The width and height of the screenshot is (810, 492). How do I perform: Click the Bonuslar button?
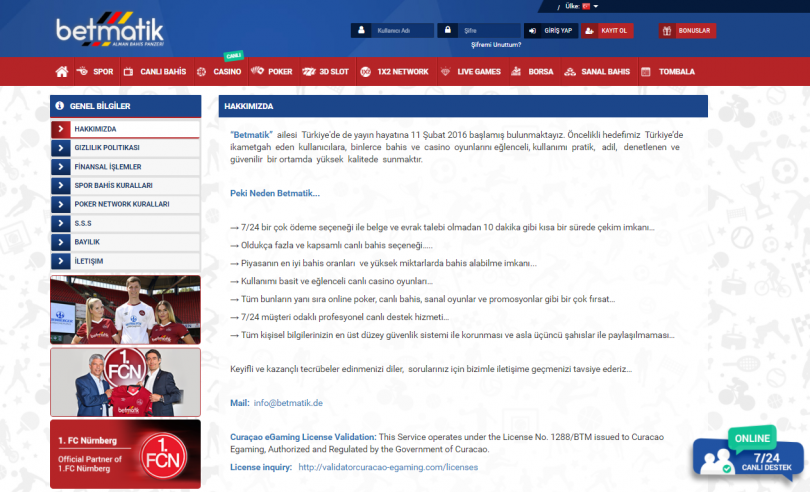(688, 30)
